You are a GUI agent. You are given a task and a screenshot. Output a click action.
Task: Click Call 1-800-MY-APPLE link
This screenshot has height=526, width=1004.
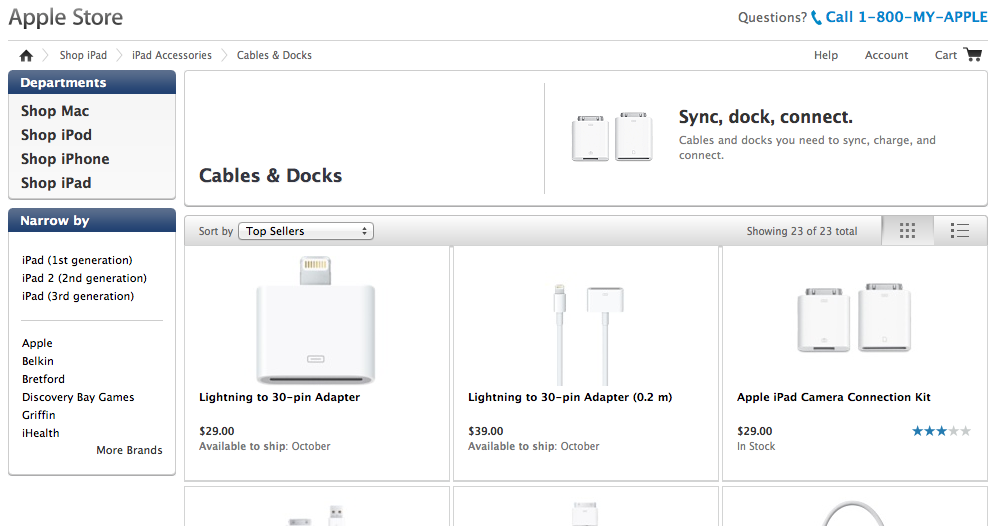(x=907, y=17)
